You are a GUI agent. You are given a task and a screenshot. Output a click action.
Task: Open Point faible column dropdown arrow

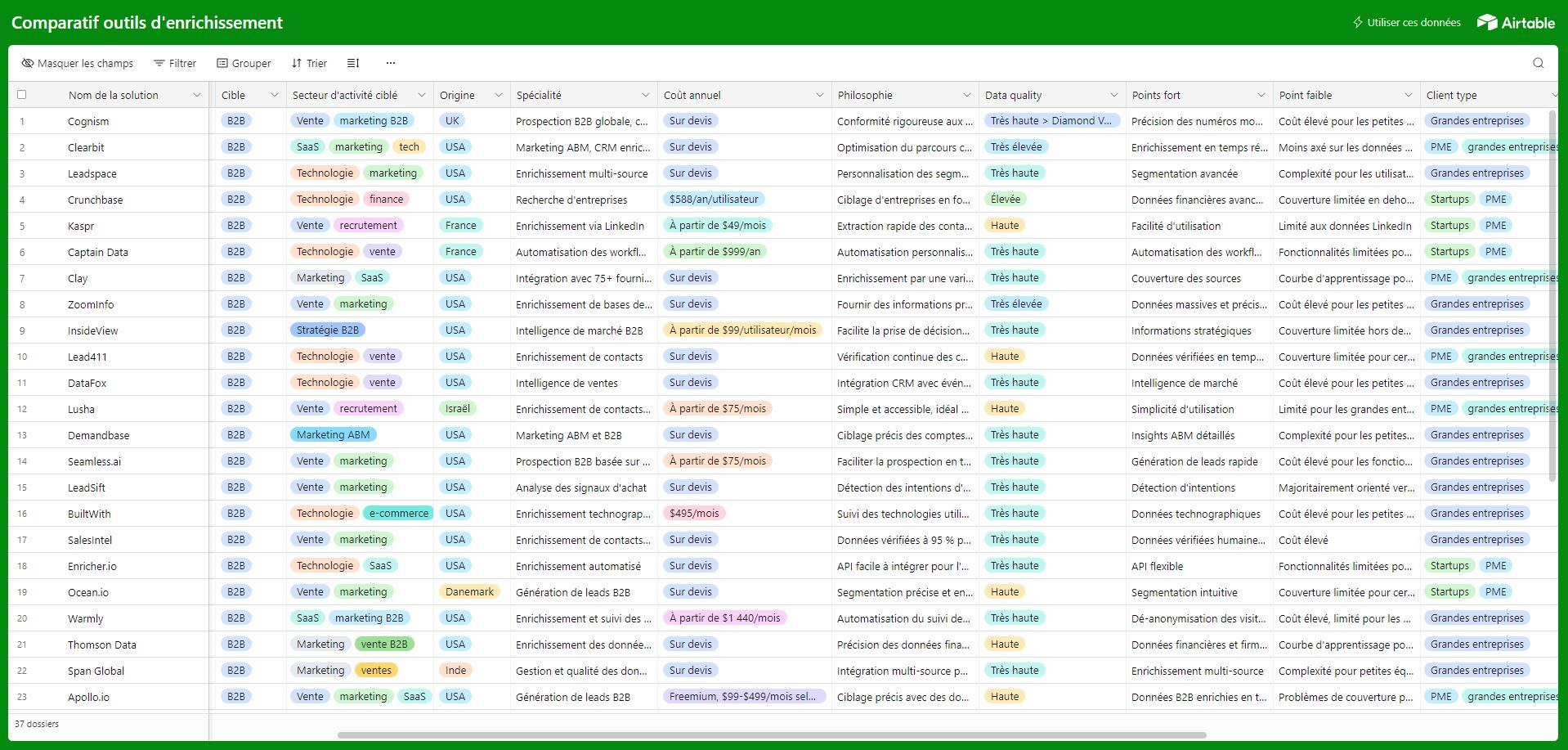click(x=1409, y=95)
